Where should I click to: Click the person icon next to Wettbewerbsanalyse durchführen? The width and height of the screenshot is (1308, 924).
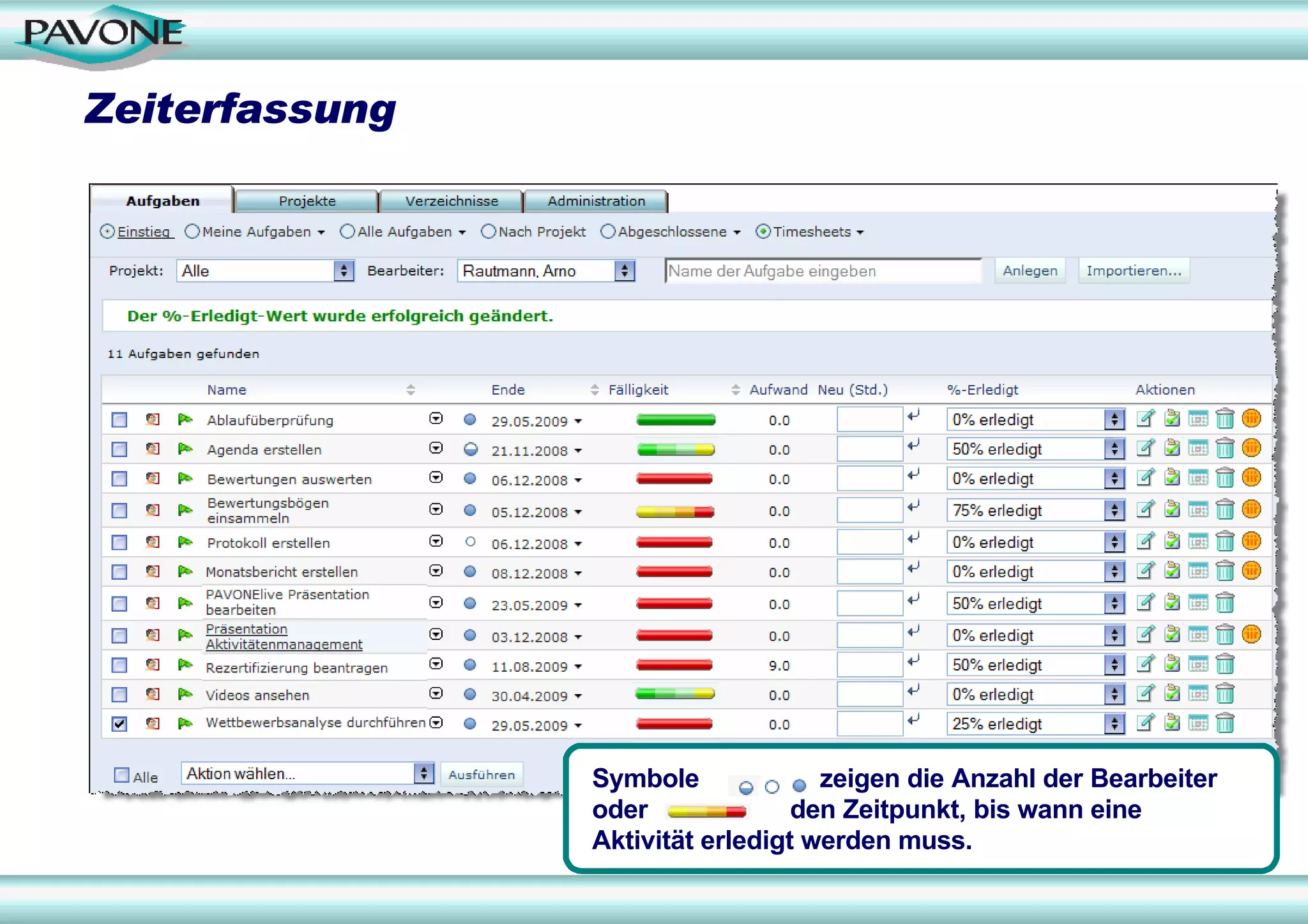(152, 723)
